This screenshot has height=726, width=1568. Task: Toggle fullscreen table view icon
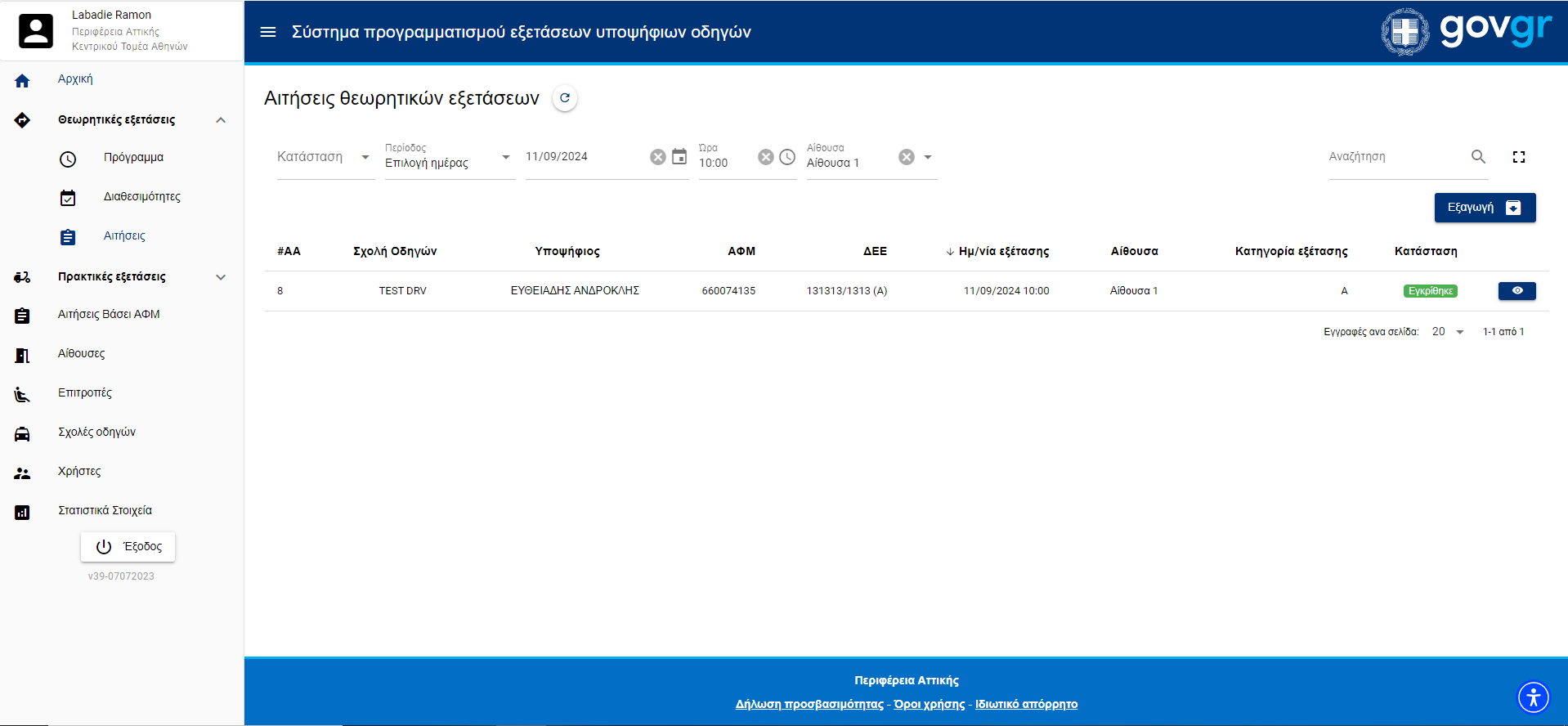(x=1519, y=157)
